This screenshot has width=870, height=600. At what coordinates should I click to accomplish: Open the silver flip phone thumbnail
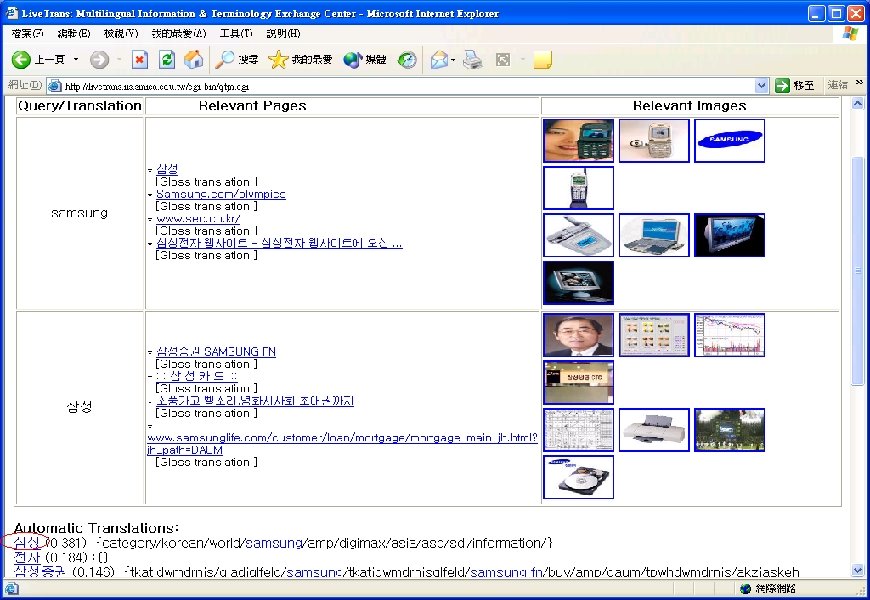coord(654,140)
